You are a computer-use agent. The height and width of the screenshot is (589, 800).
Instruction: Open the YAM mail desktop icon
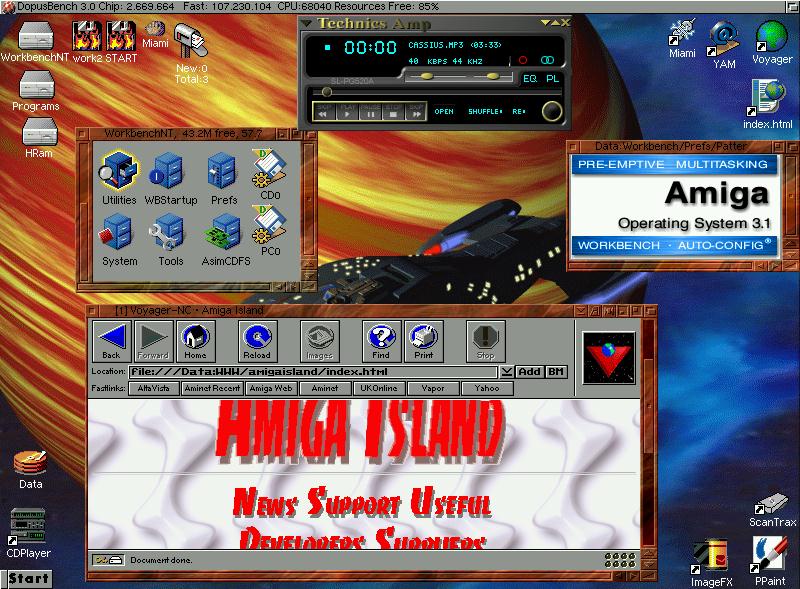coord(724,38)
